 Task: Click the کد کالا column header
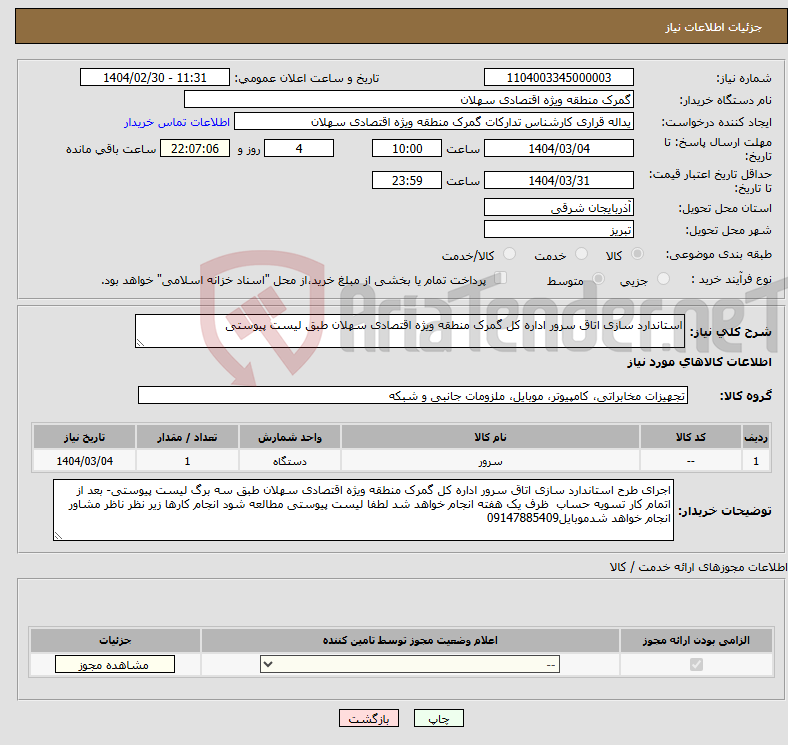tap(691, 437)
